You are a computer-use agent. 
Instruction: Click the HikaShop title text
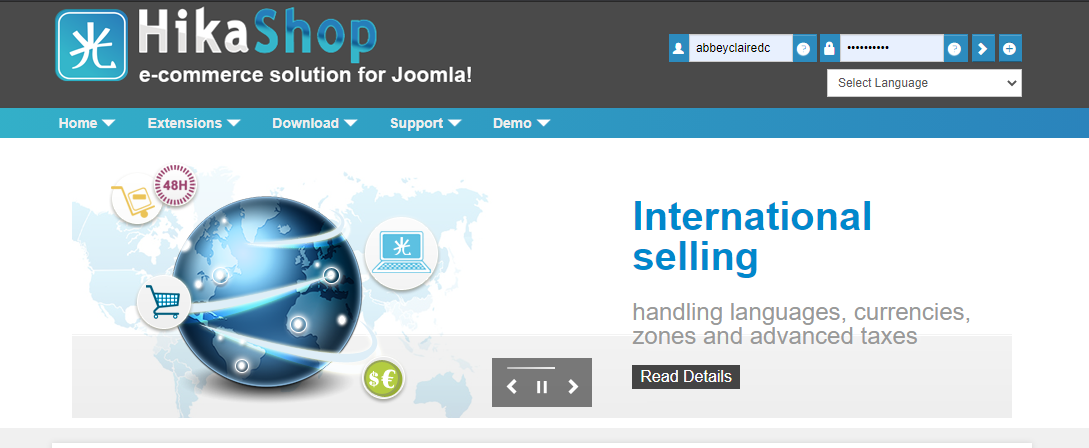tap(257, 35)
